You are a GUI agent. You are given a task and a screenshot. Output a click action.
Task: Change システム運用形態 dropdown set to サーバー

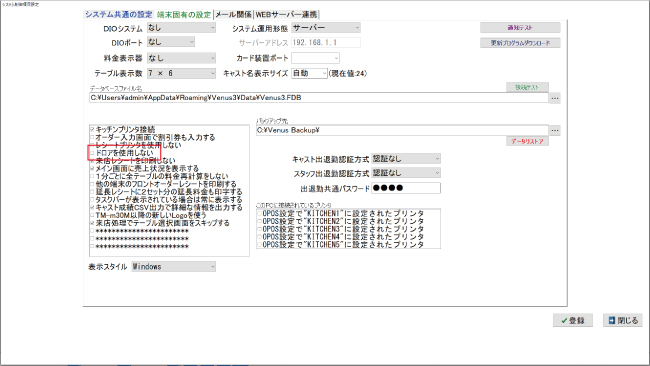[326, 28]
